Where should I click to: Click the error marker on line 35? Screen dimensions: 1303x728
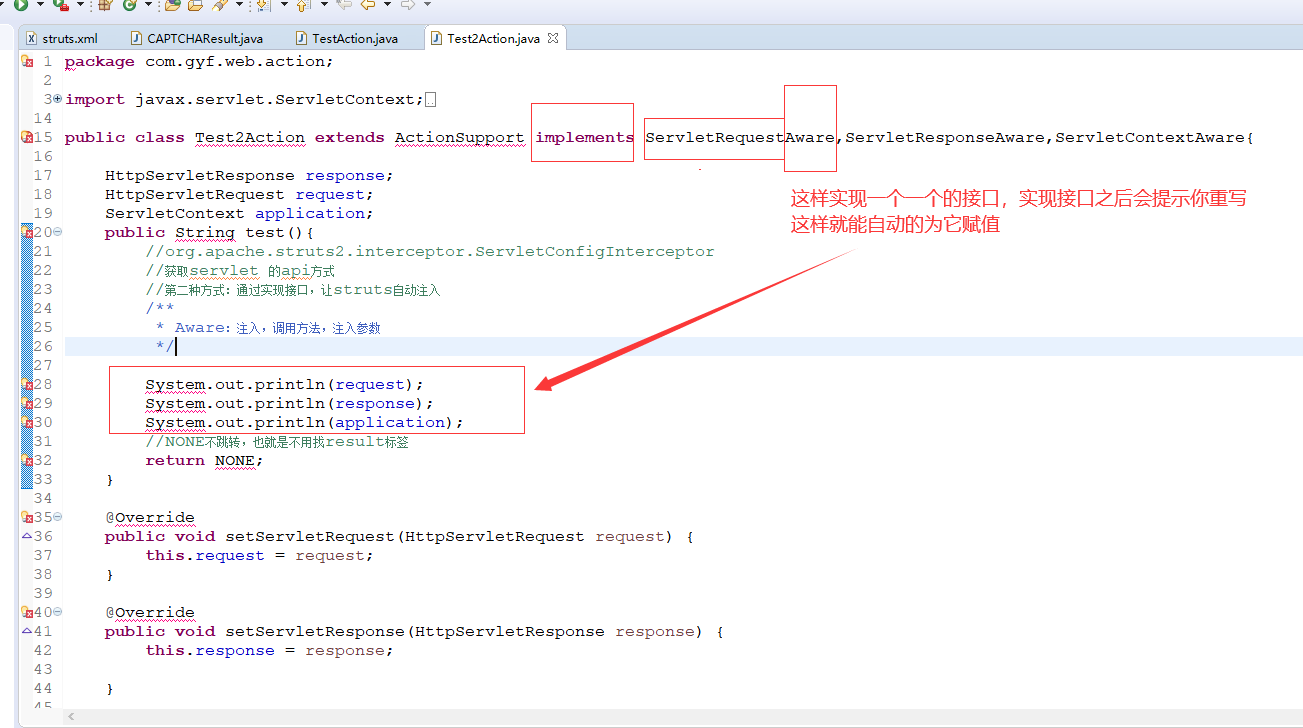point(28,518)
